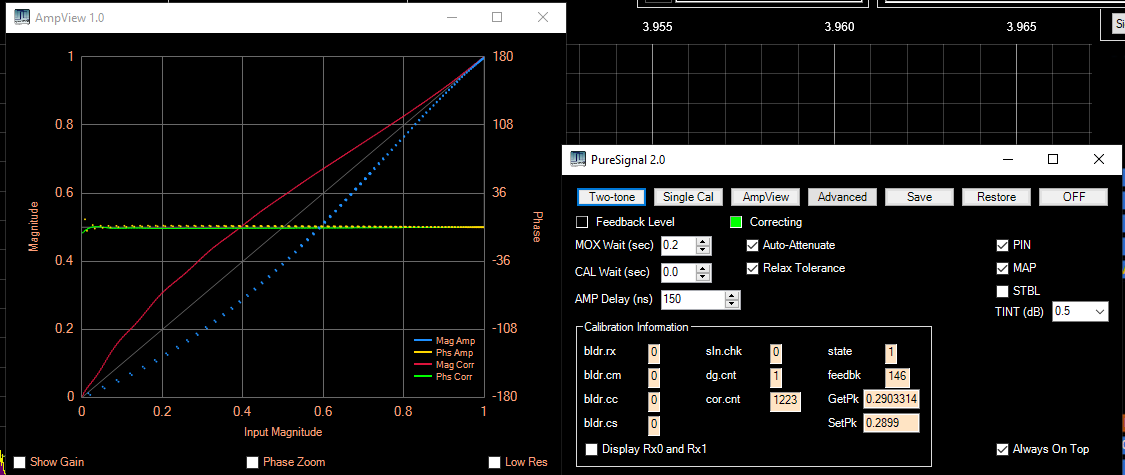This screenshot has width=1125, height=475.
Task: Decrease AMP Delay with the down arrow
Action: 732,303
